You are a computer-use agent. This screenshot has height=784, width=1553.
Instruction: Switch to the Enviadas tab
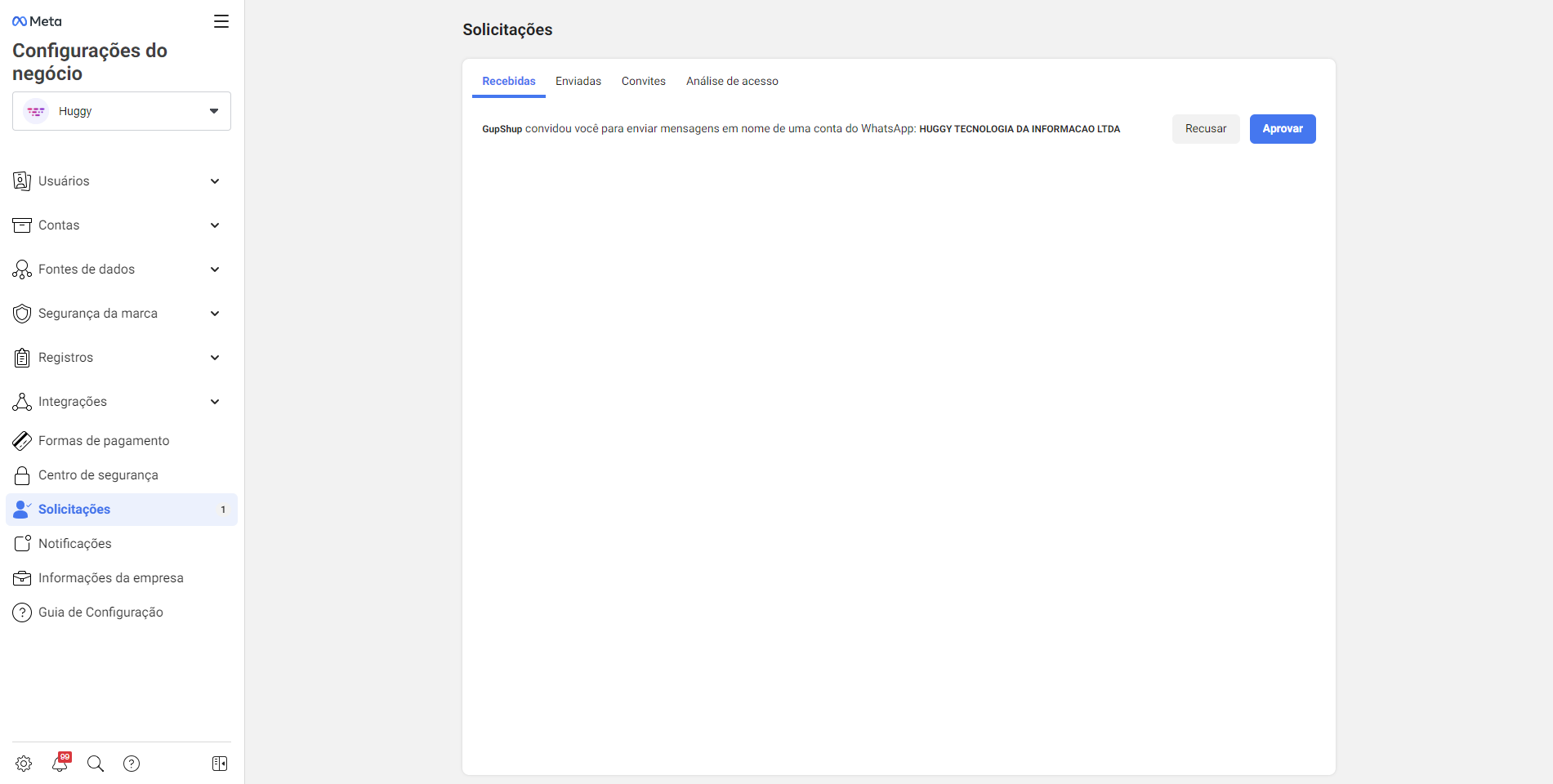point(578,81)
